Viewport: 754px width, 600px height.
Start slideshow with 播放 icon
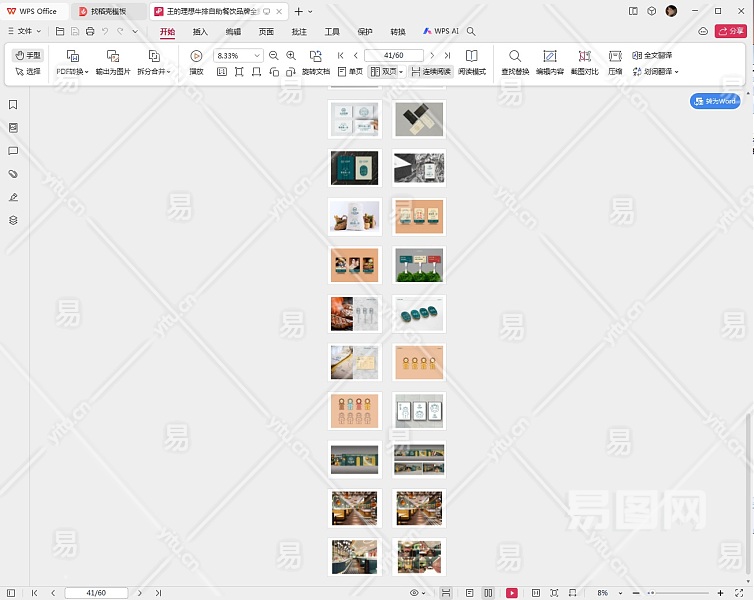pyautogui.click(x=196, y=57)
